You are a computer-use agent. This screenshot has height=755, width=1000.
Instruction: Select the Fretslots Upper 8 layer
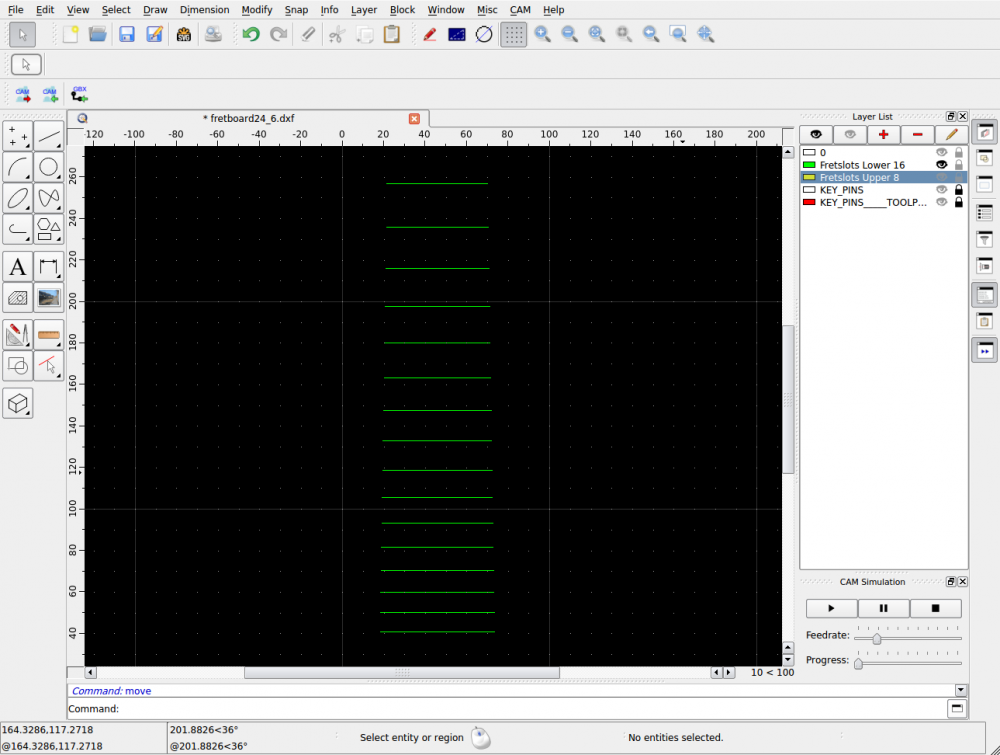pos(884,177)
